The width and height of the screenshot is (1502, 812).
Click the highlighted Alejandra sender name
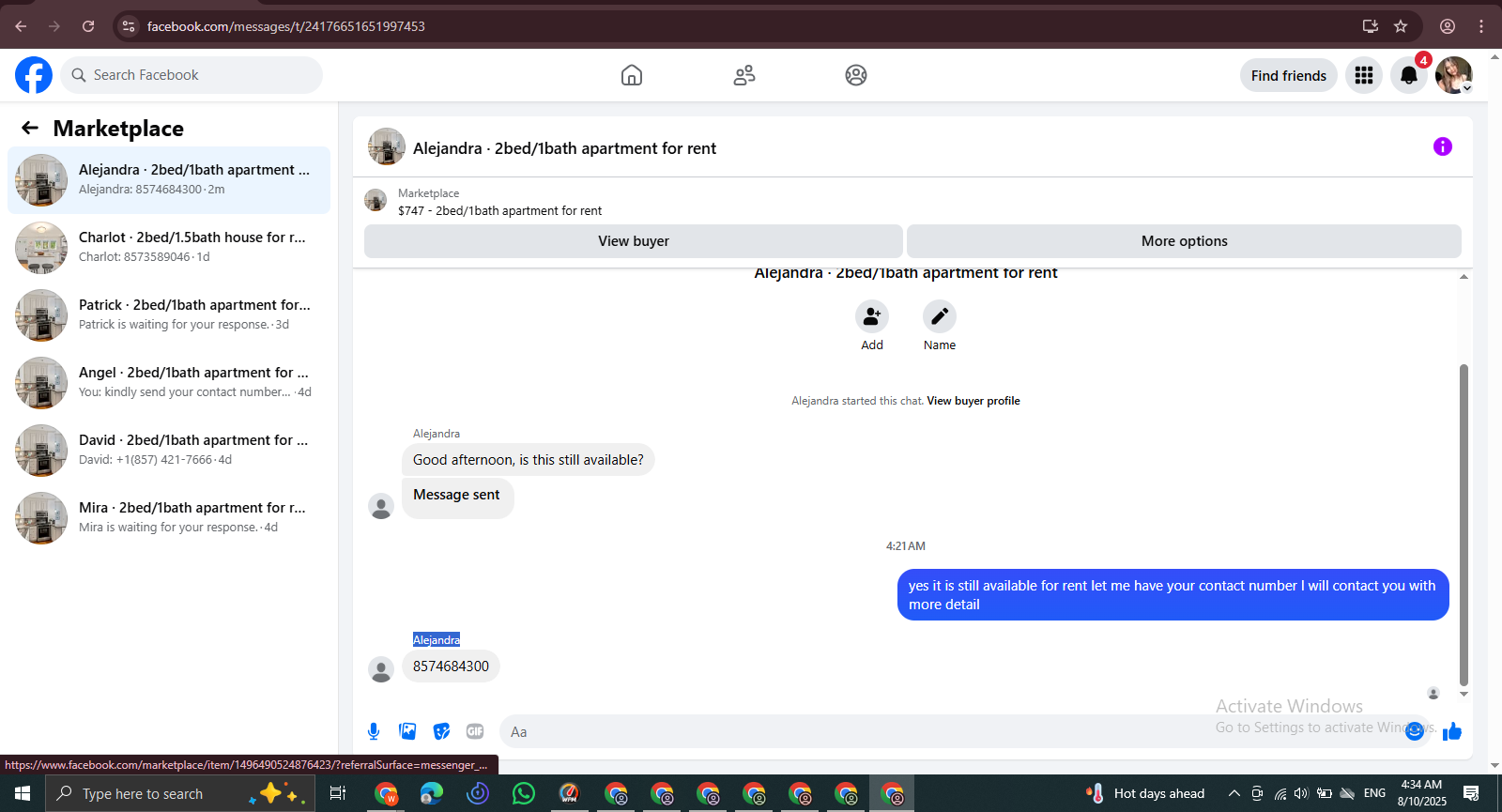(437, 640)
